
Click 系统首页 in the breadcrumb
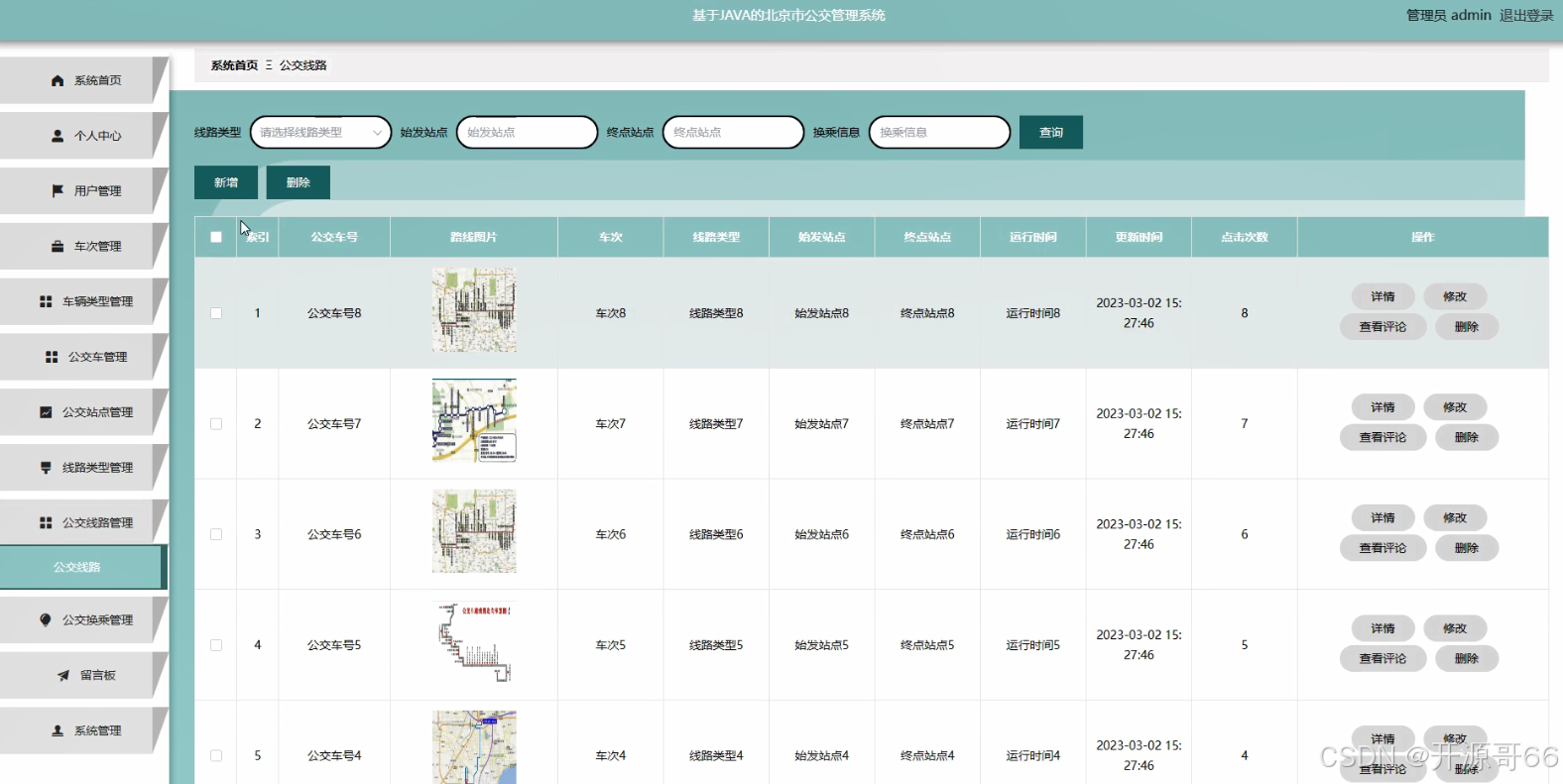pyautogui.click(x=234, y=65)
